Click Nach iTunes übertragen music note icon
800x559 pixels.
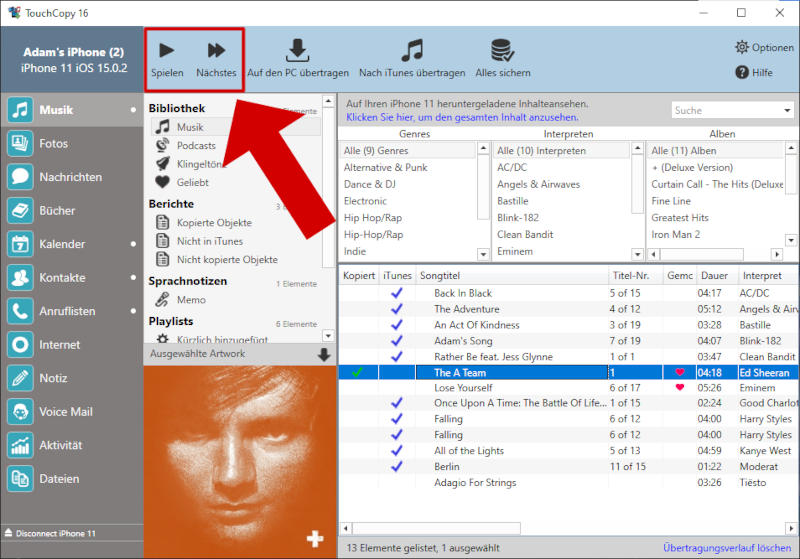pos(412,50)
